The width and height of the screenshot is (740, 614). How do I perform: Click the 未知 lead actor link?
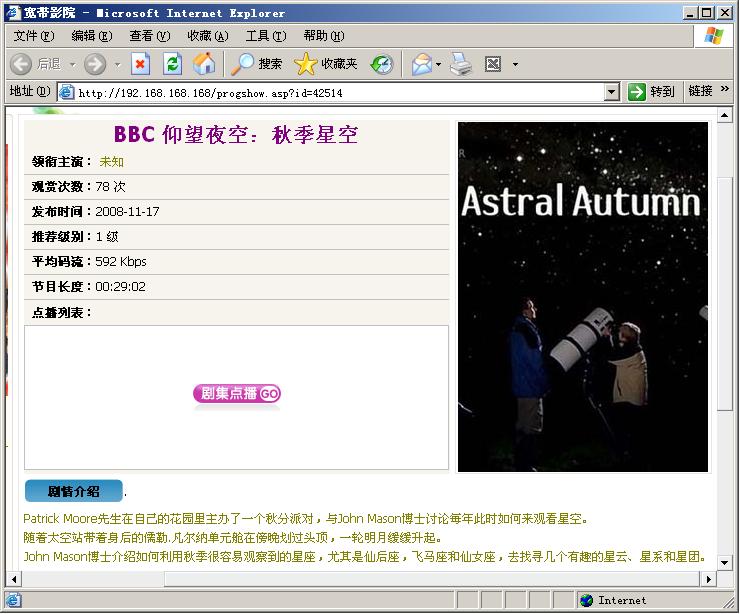(111, 162)
